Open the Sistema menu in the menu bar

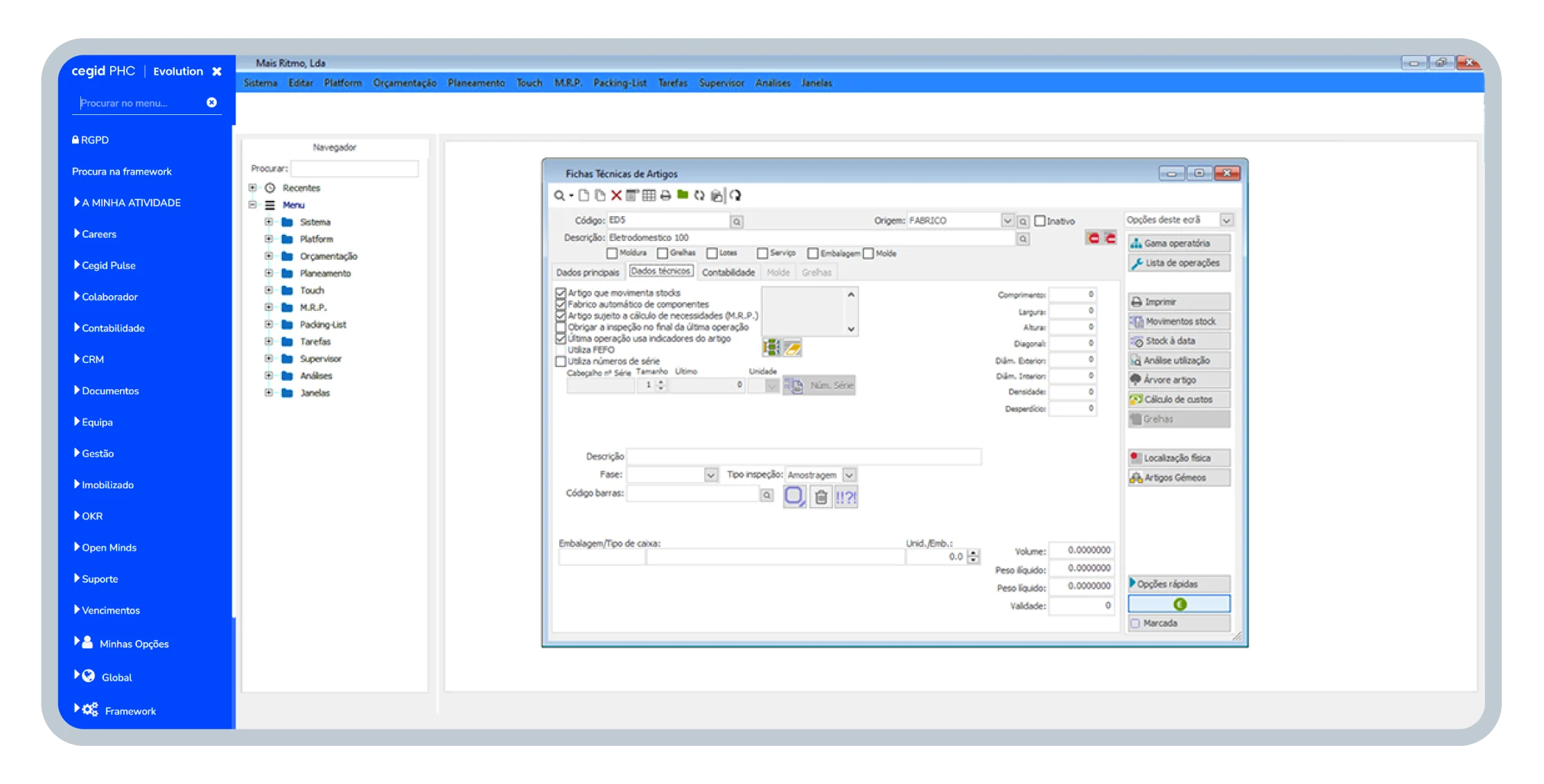click(261, 83)
